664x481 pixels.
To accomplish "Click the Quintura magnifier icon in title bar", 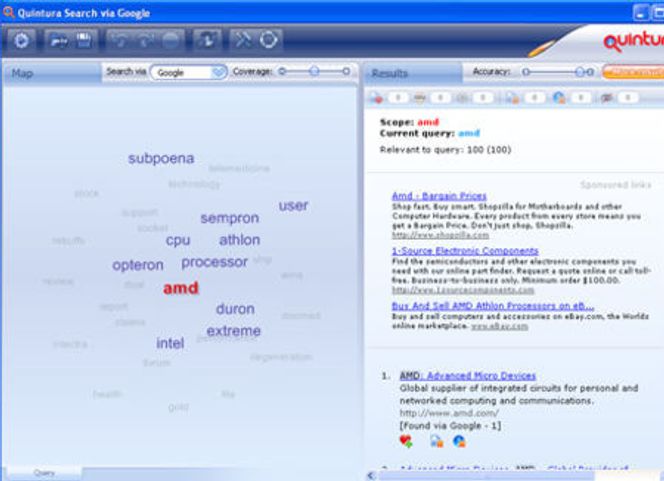I will [x=8, y=12].
